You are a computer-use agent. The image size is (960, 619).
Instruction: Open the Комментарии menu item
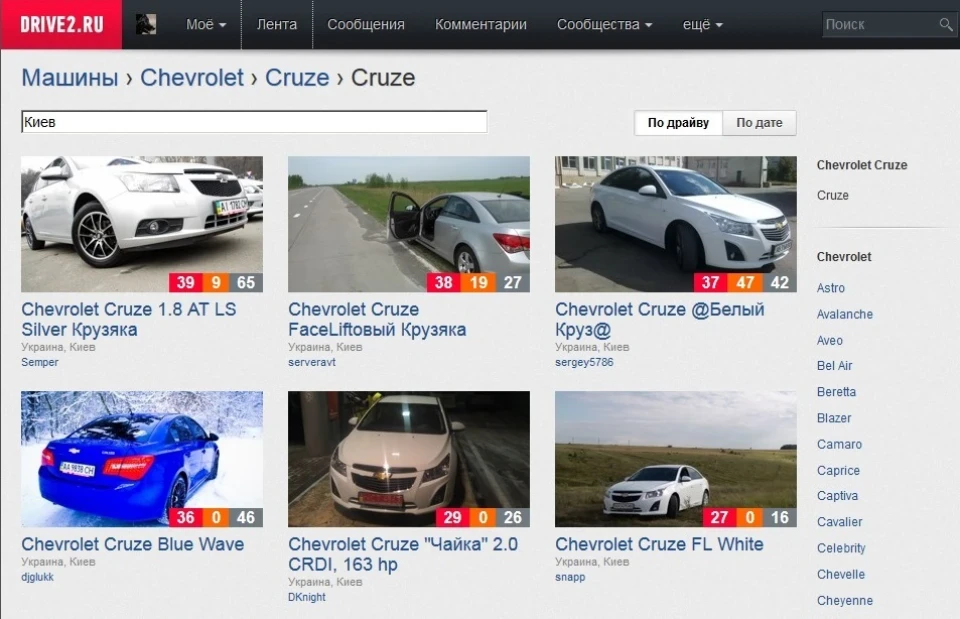(x=481, y=24)
